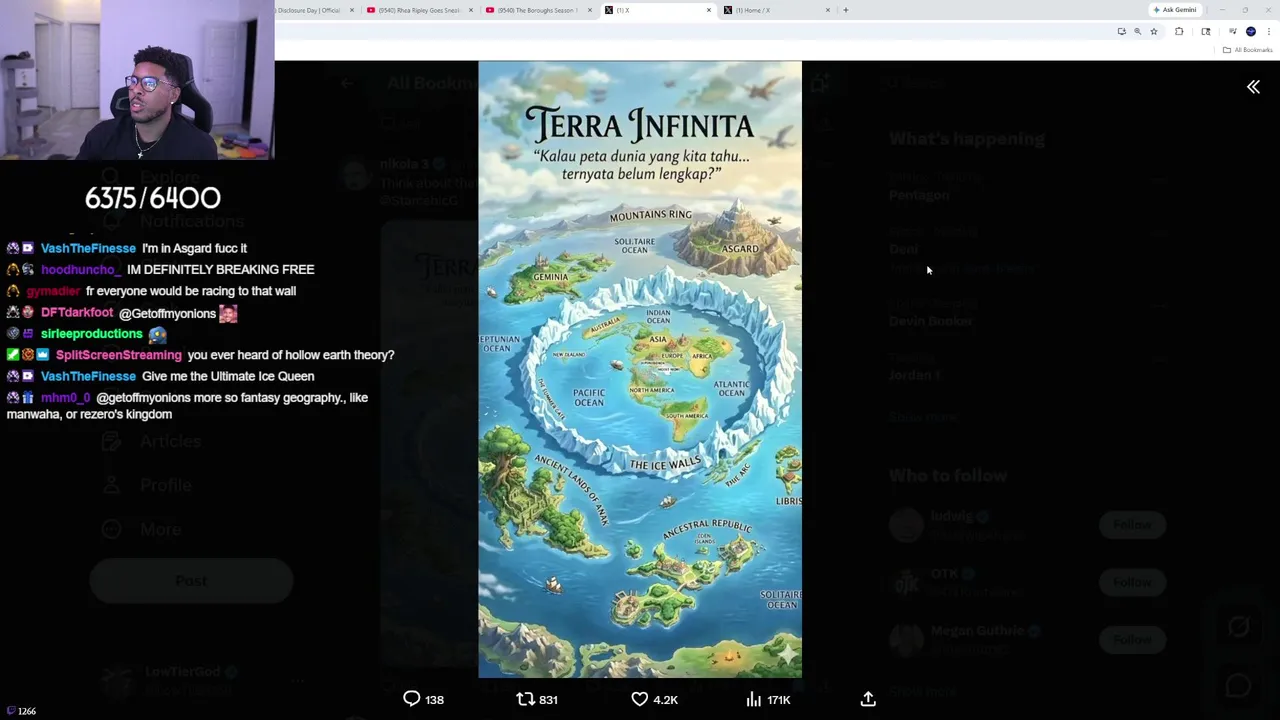This screenshot has width=1280, height=720.
Task: Click the gymadler chat username
Action: [x=53, y=291]
